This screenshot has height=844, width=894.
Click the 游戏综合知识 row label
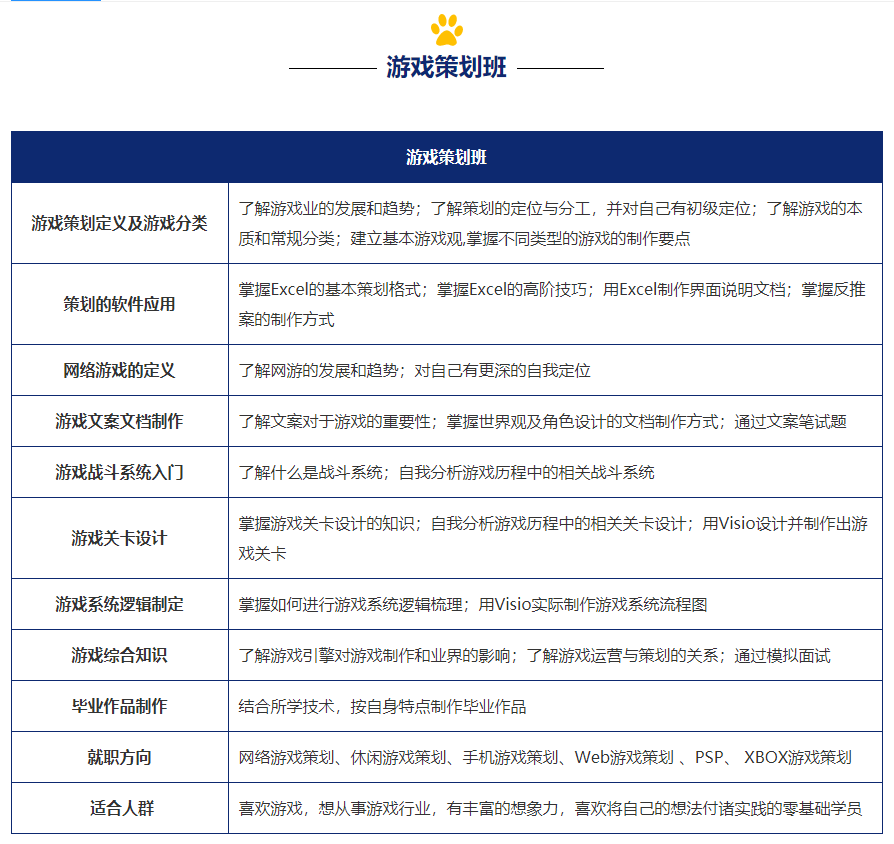click(x=119, y=655)
